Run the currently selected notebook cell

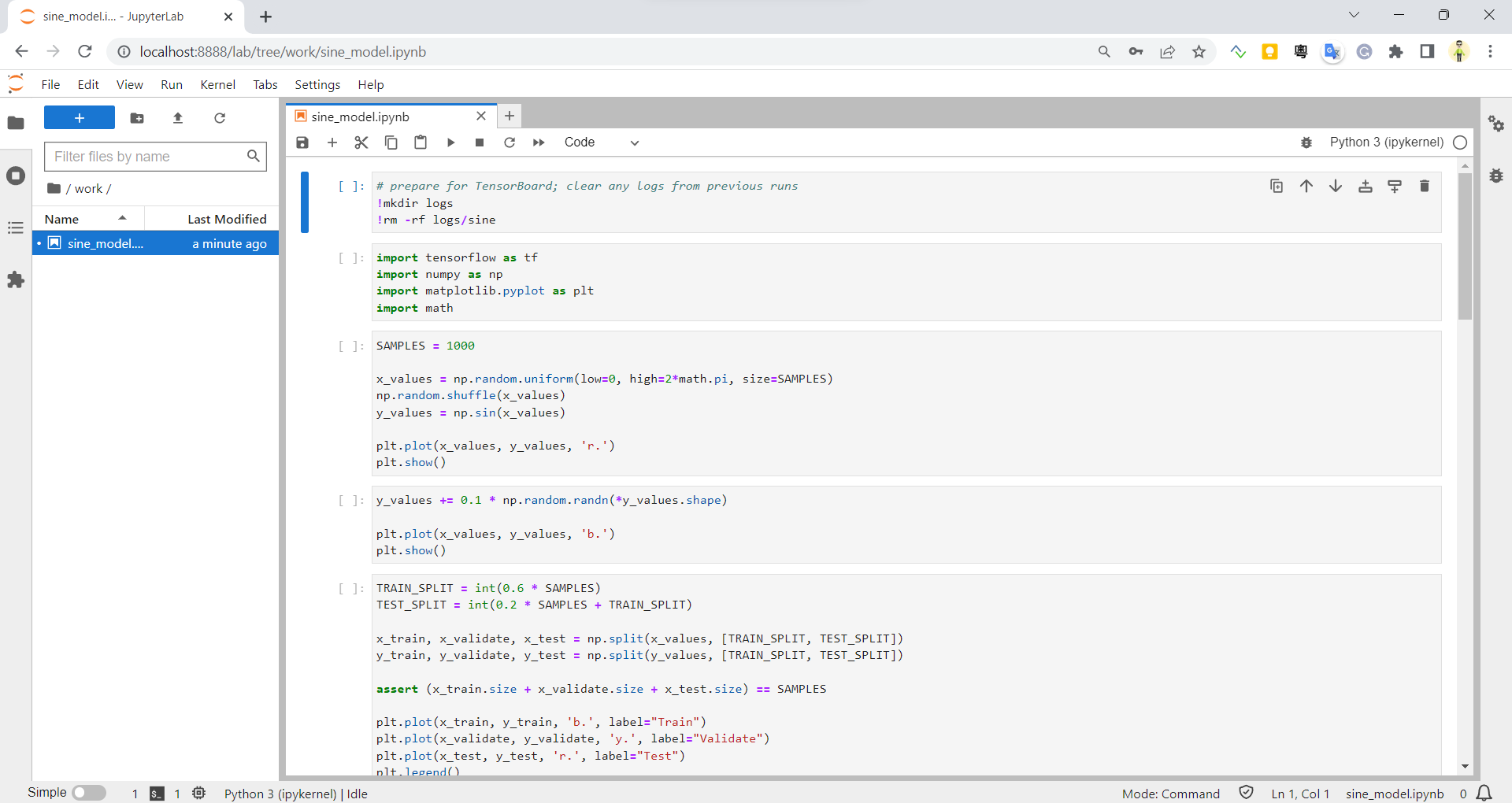click(450, 142)
